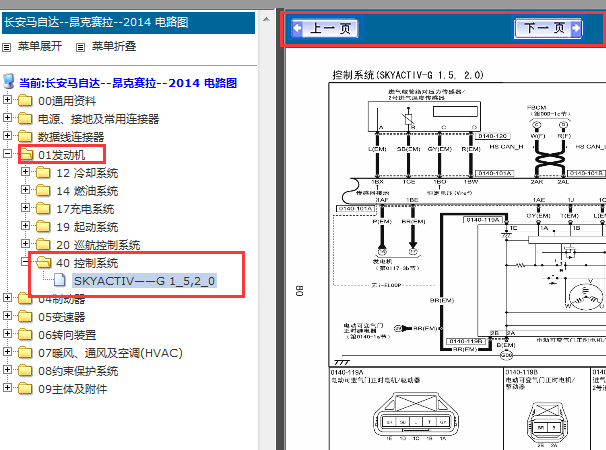The width and height of the screenshot is (606, 450).
Task: Expand the 00通用资料 node
Action: pyautogui.click(x=7, y=100)
